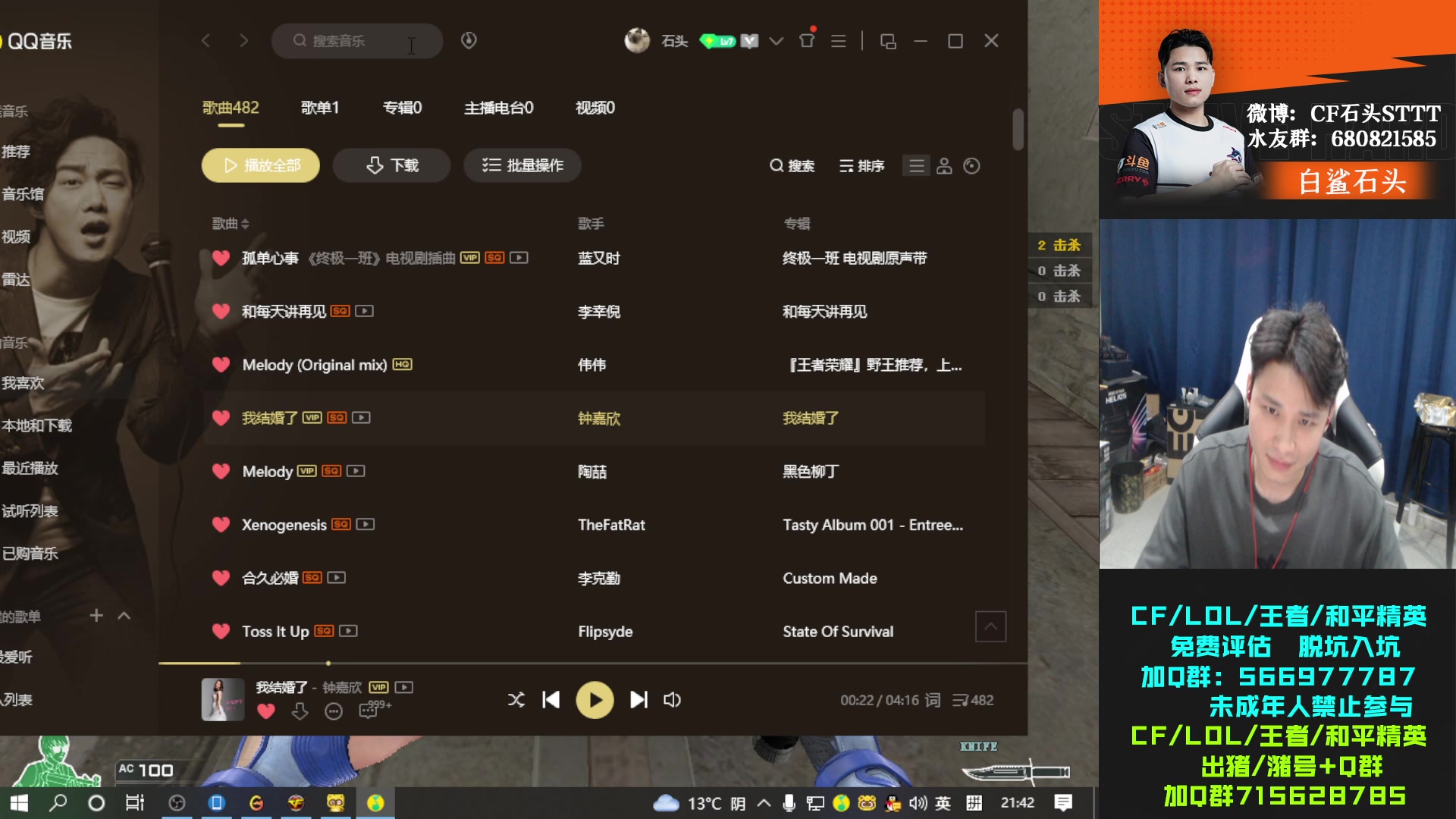1456x819 pixels.
Task: Toggle shuffle play mode
Action: tap(516, 700)
